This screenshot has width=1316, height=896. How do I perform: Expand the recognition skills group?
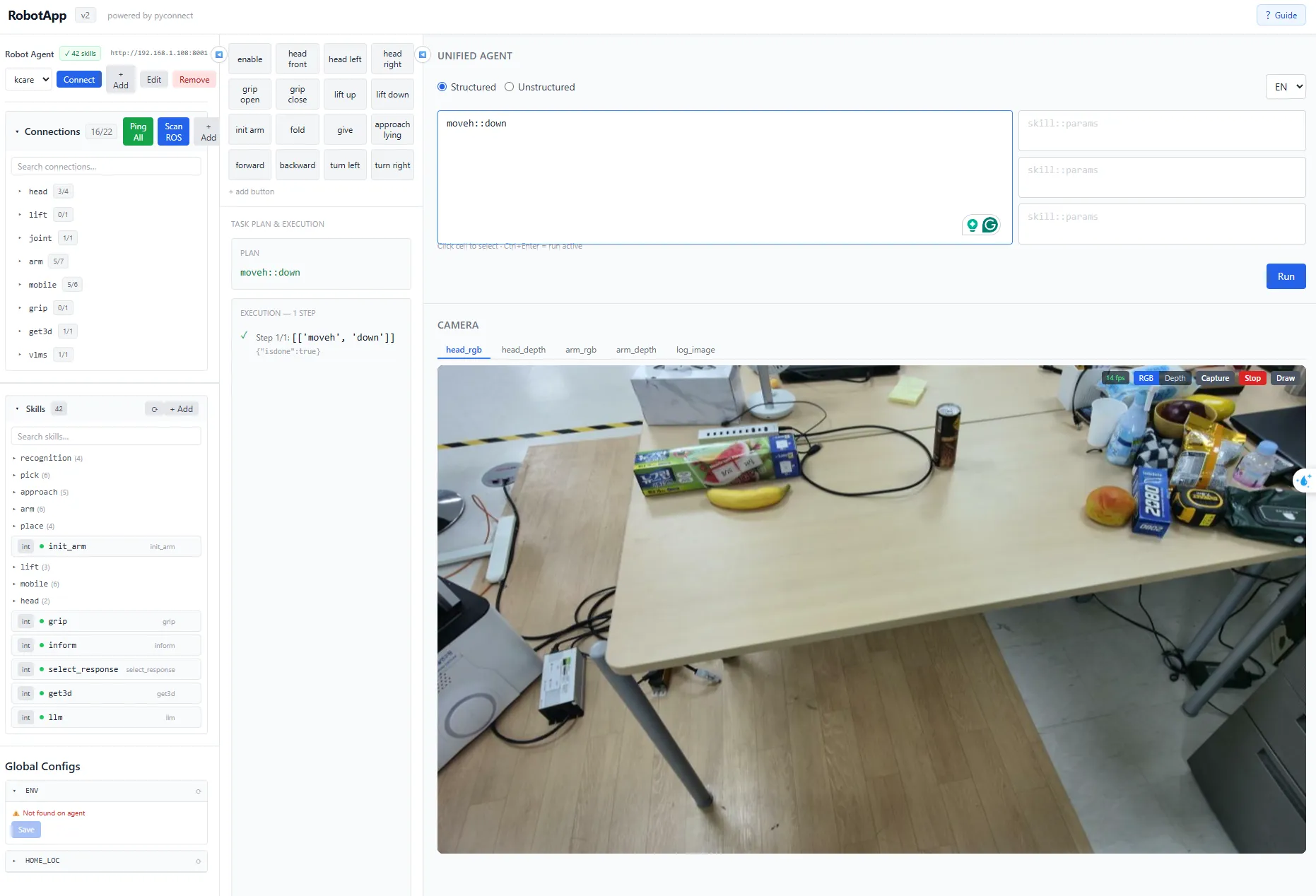tap(14, 459)
